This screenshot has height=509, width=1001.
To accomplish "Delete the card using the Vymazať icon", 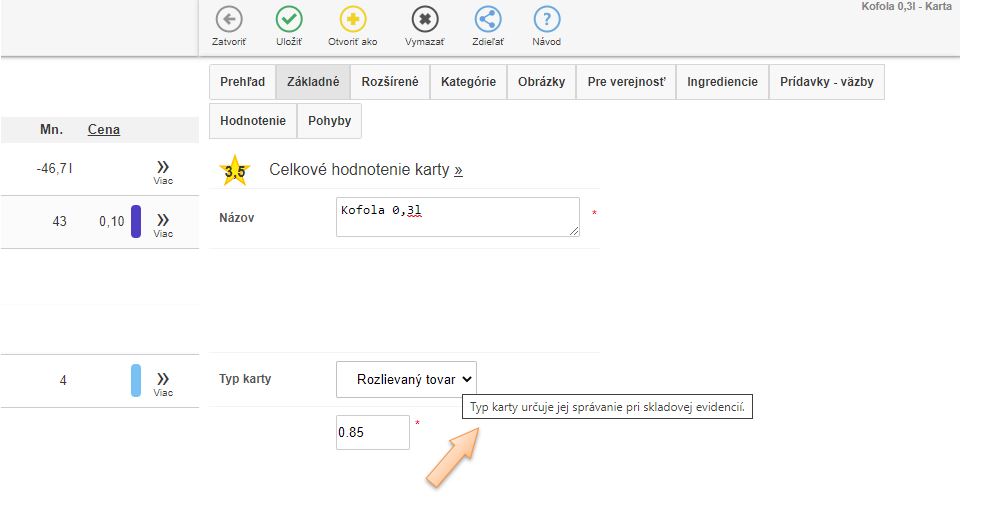I will tap(425, 20).
